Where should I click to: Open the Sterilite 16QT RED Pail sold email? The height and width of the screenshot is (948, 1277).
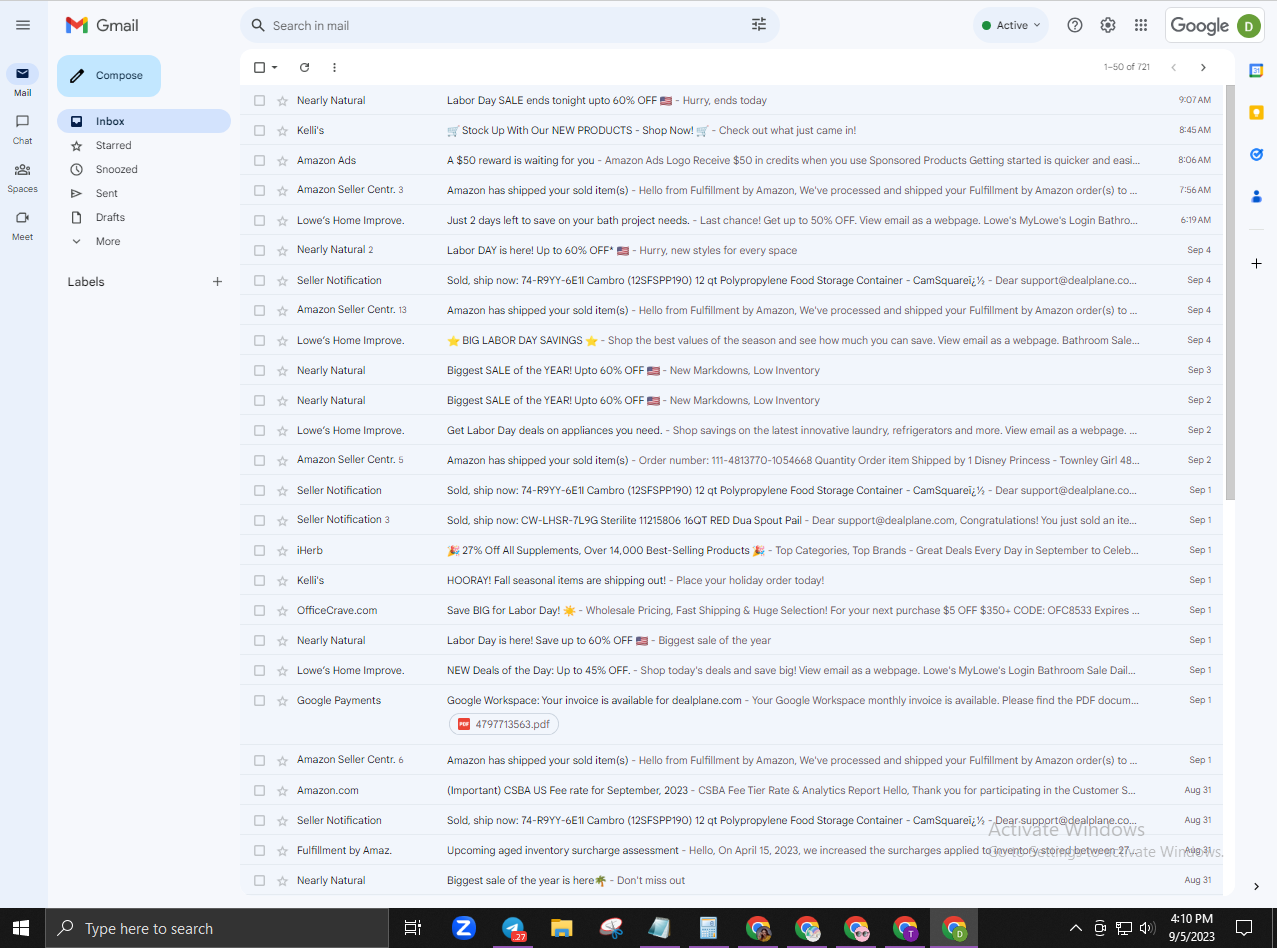click(x=730, y=520)
